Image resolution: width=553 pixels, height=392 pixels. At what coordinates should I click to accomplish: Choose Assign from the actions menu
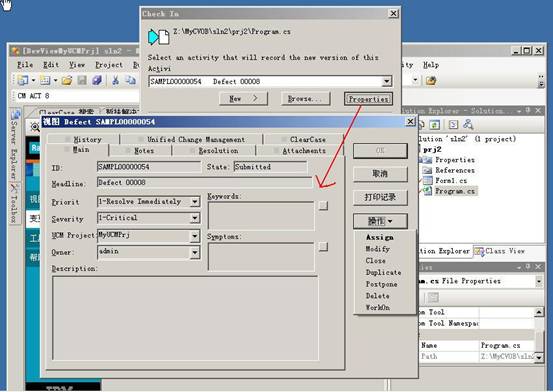coord(379,237)
